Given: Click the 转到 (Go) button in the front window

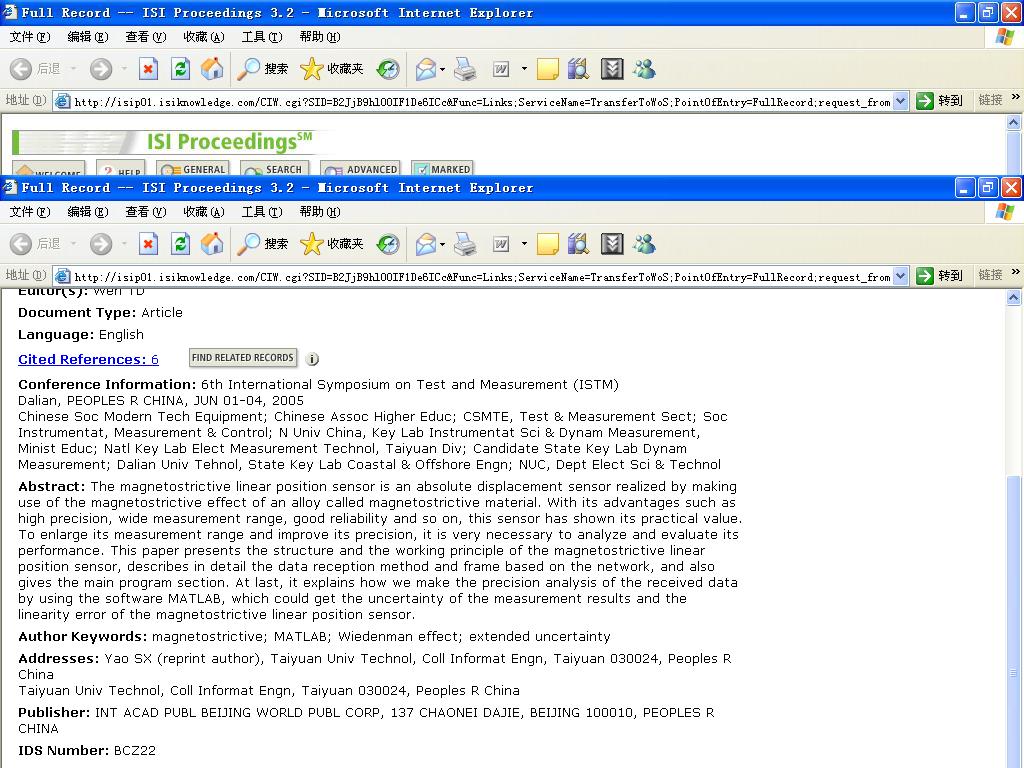Looking at the screenshot, I should (940, 276).
